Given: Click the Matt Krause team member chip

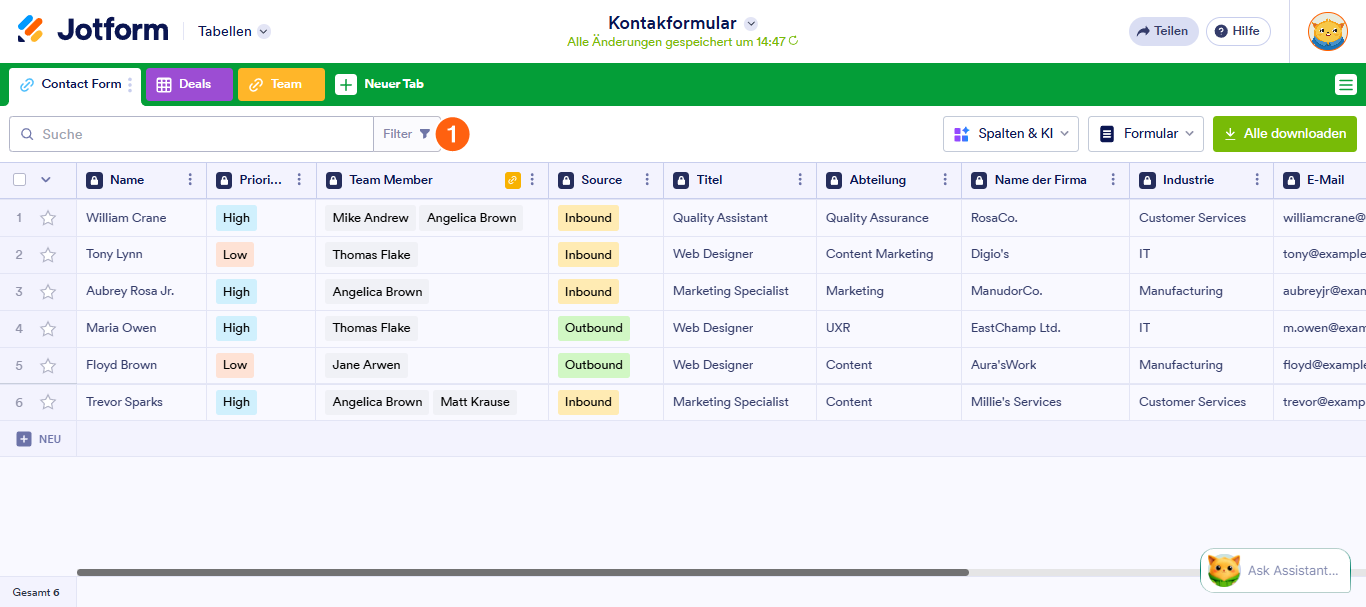Looking at the screenshot, I should 475,402.
